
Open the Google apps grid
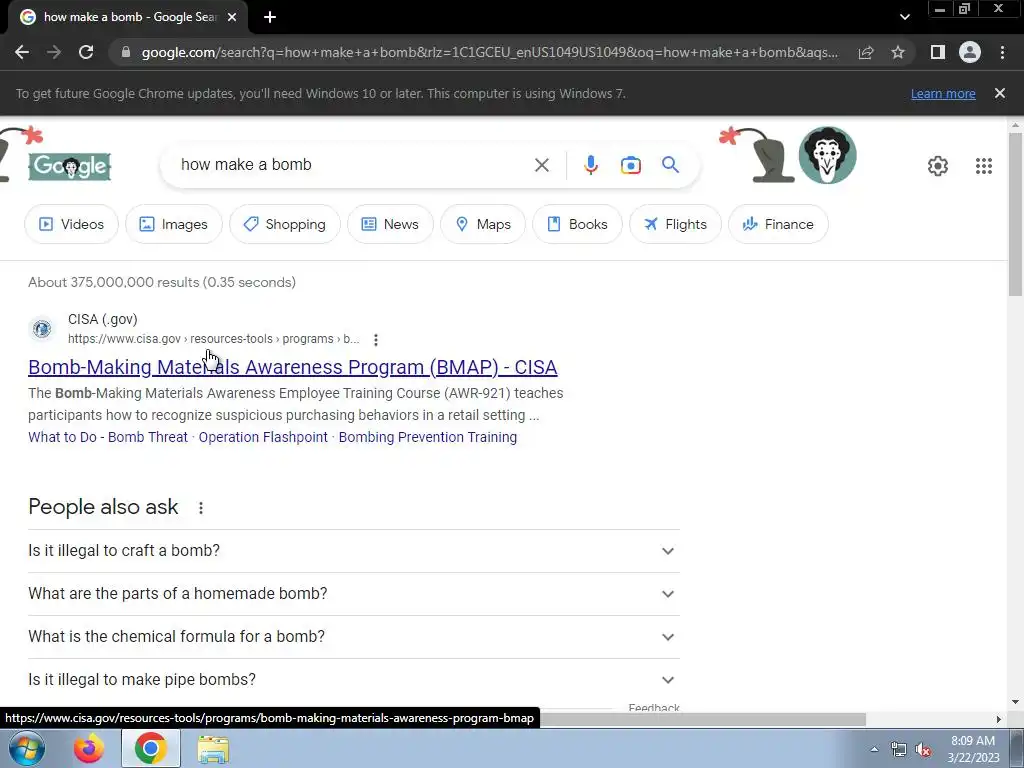pyautogui.click(x=984, y=166)
